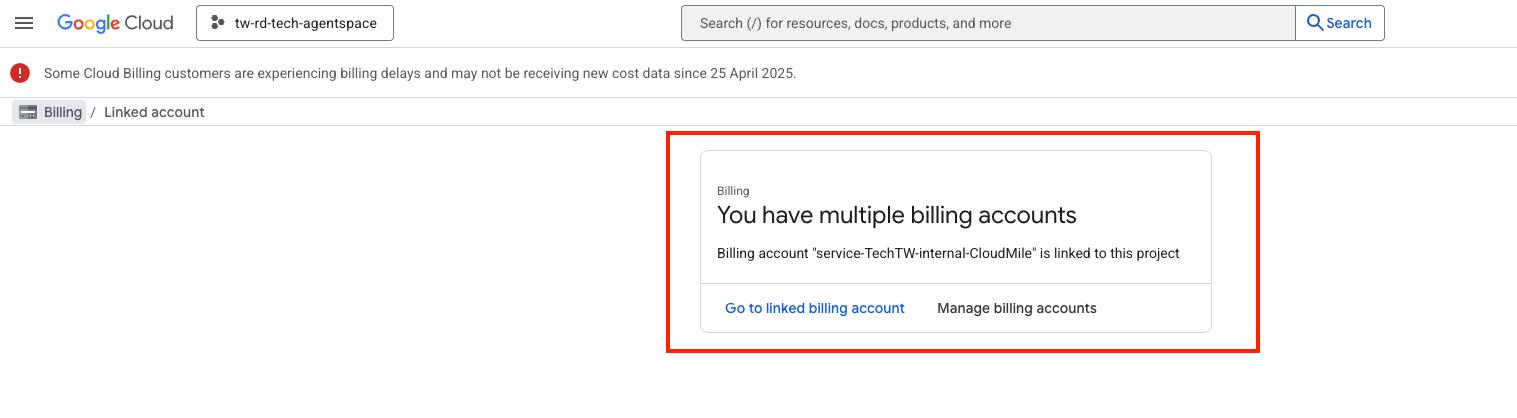Click the linked billing account description text

[x=948, y=253]
